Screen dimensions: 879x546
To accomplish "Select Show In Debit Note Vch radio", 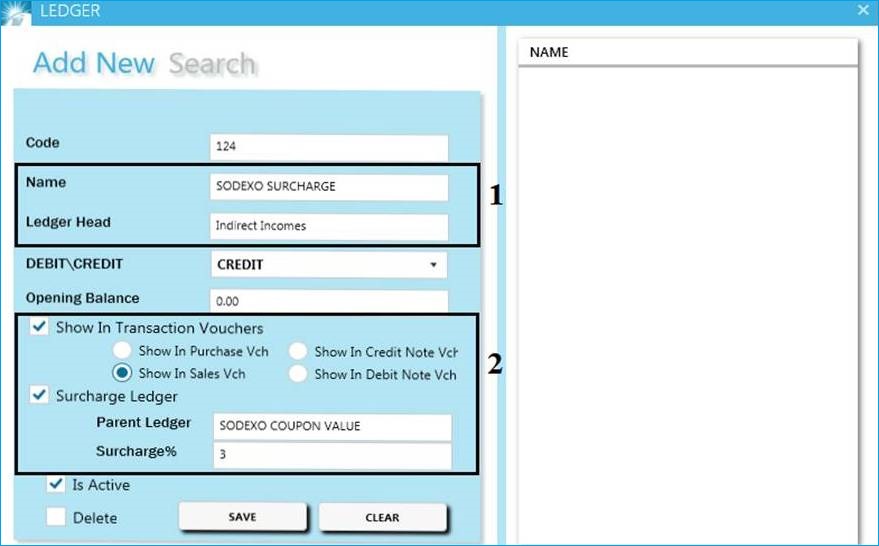I will pos(298,374).
